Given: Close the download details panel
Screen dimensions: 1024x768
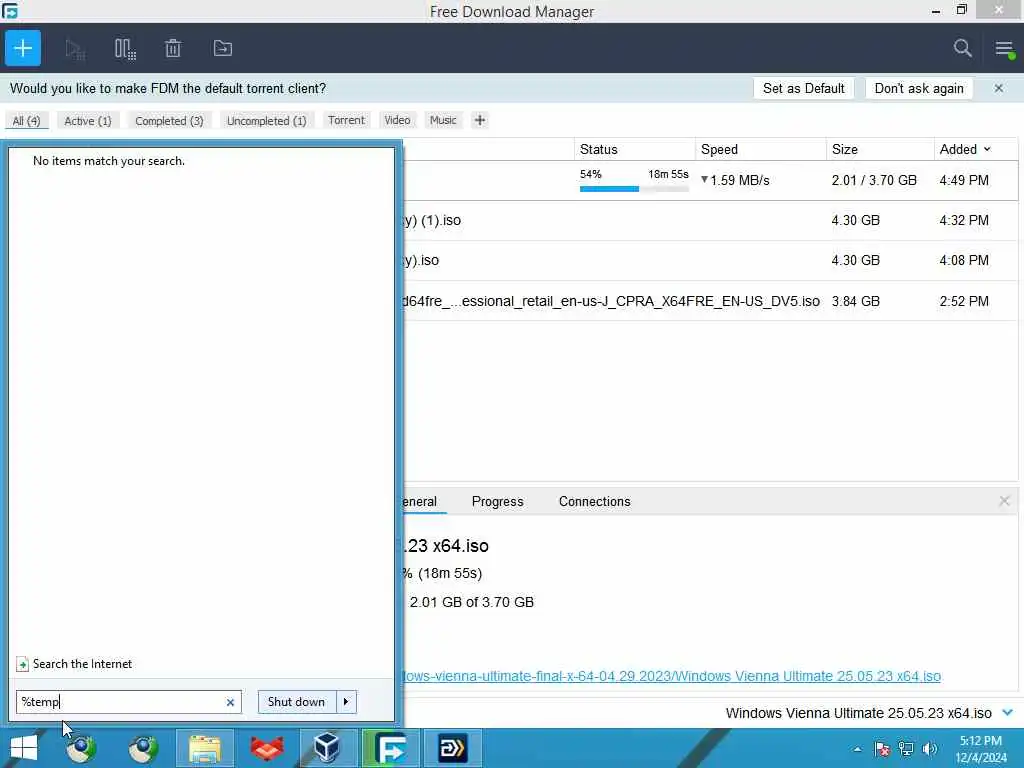Looking at the screenshot, I should [1004, 501].
